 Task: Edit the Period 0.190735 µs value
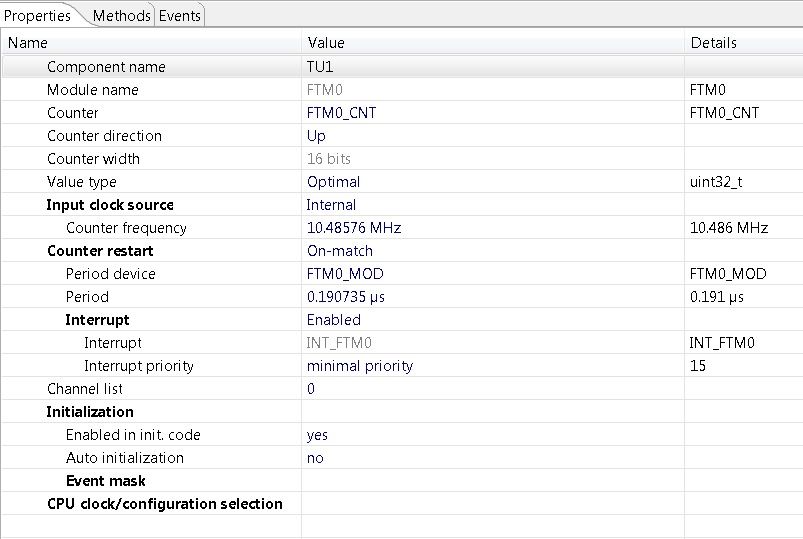point(490,297)
